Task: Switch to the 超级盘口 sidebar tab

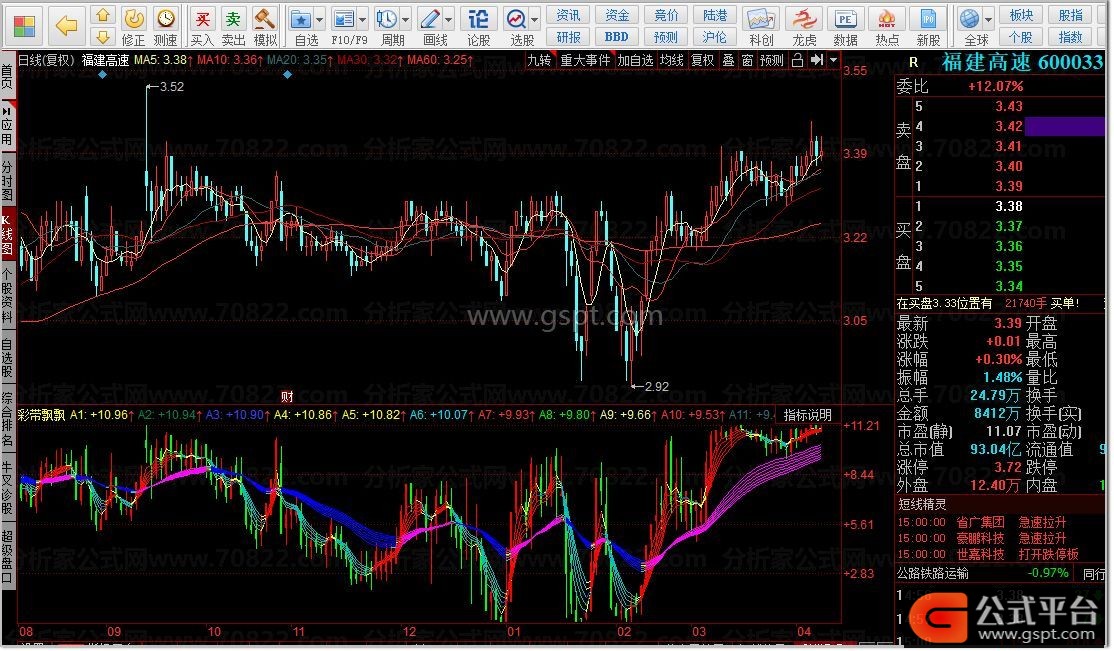Action: [7, 556]
